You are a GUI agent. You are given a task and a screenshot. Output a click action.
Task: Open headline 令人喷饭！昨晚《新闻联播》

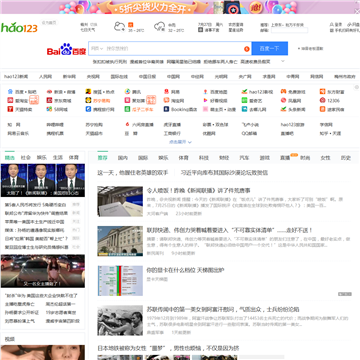point(198,191)
